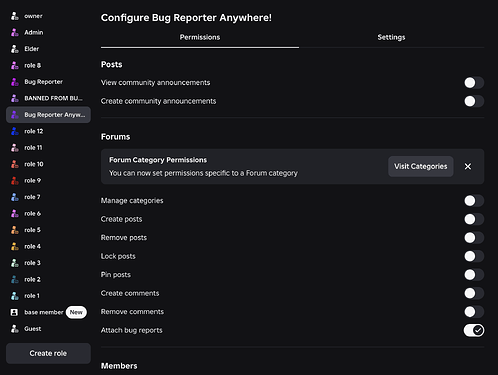Click the owner role icon
Image resolution: width=498 pixels, height=375 pixels.
pos(15,16)
